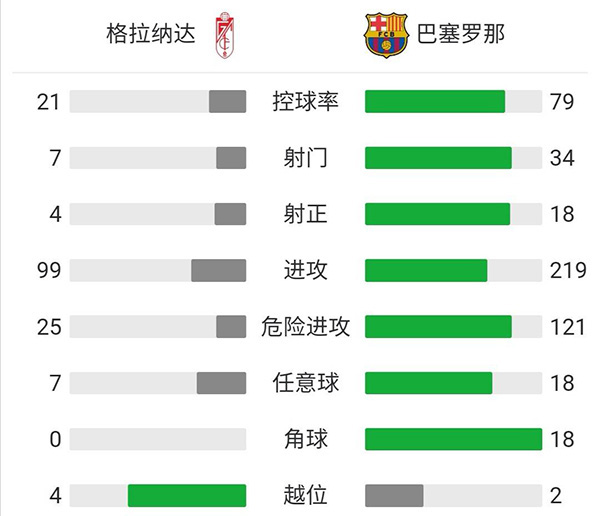Click the 角球 stat label

[x=305, y=438]
